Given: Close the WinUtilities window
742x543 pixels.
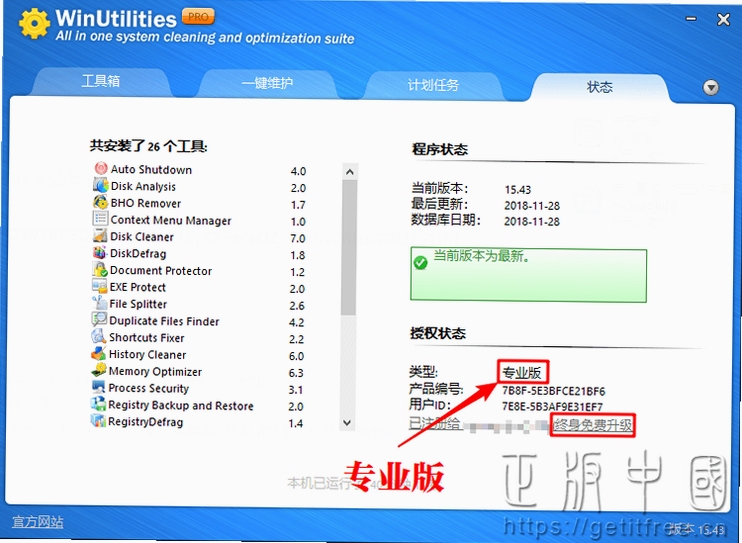Looking at the screenshot, I should tap(723, 19).
